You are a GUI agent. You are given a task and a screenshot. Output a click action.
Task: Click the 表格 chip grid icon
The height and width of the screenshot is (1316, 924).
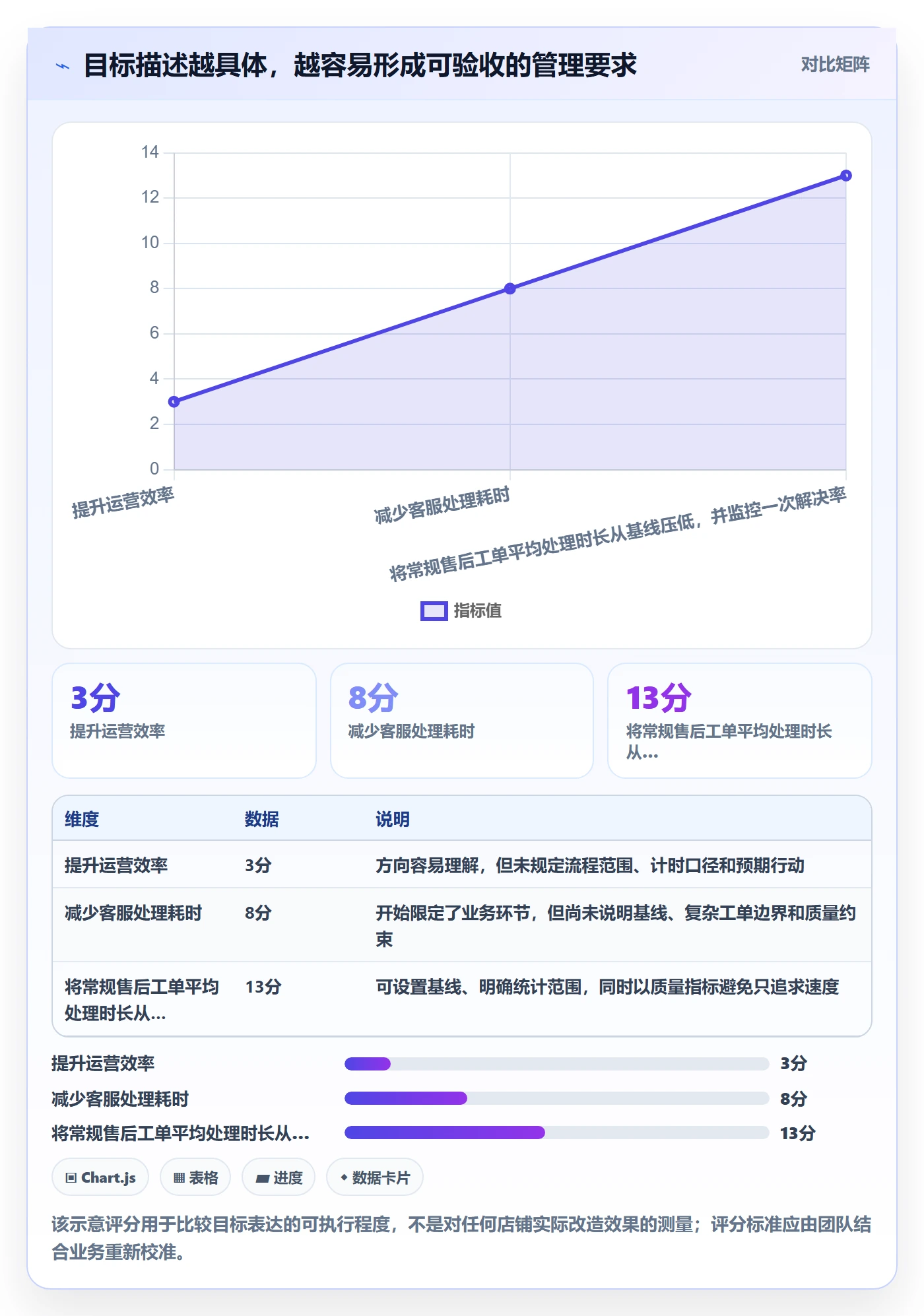click(179, 1178)
